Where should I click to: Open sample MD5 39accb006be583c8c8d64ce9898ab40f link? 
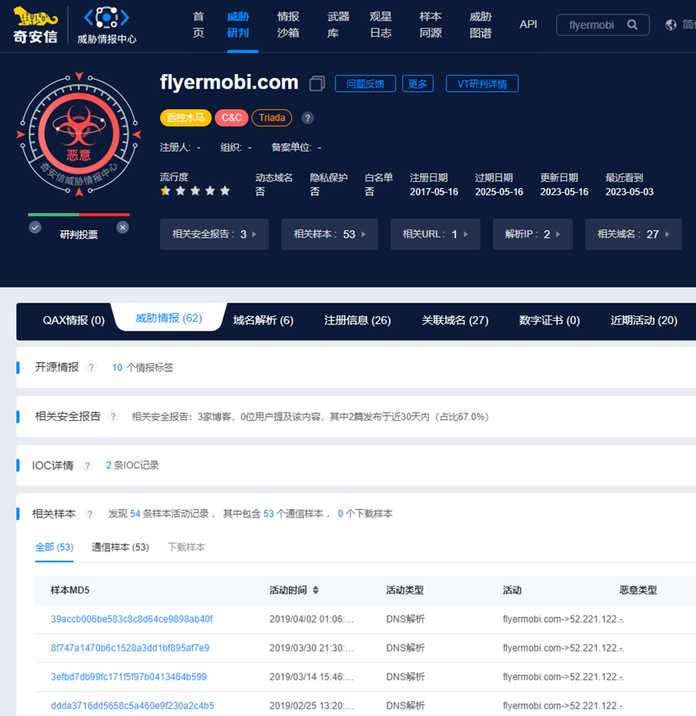(132, 619)
